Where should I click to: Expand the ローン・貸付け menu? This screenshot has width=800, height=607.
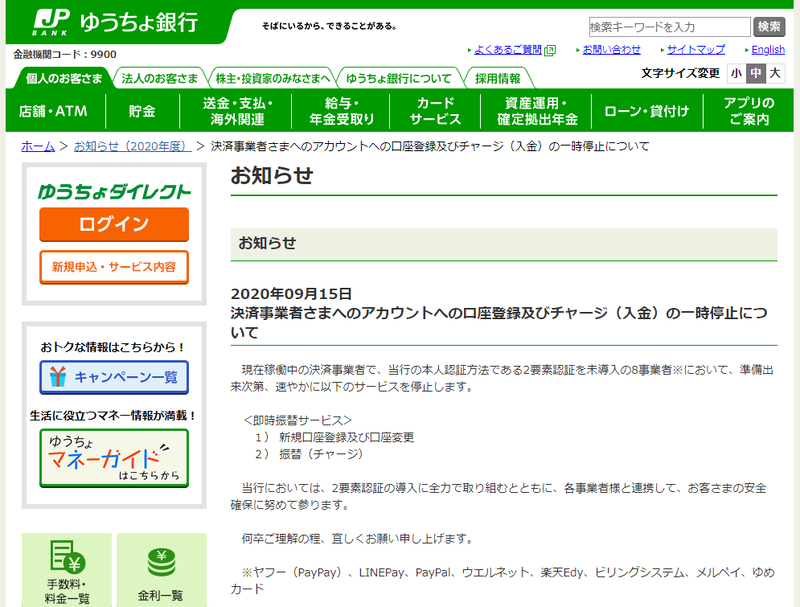[647, 111]
